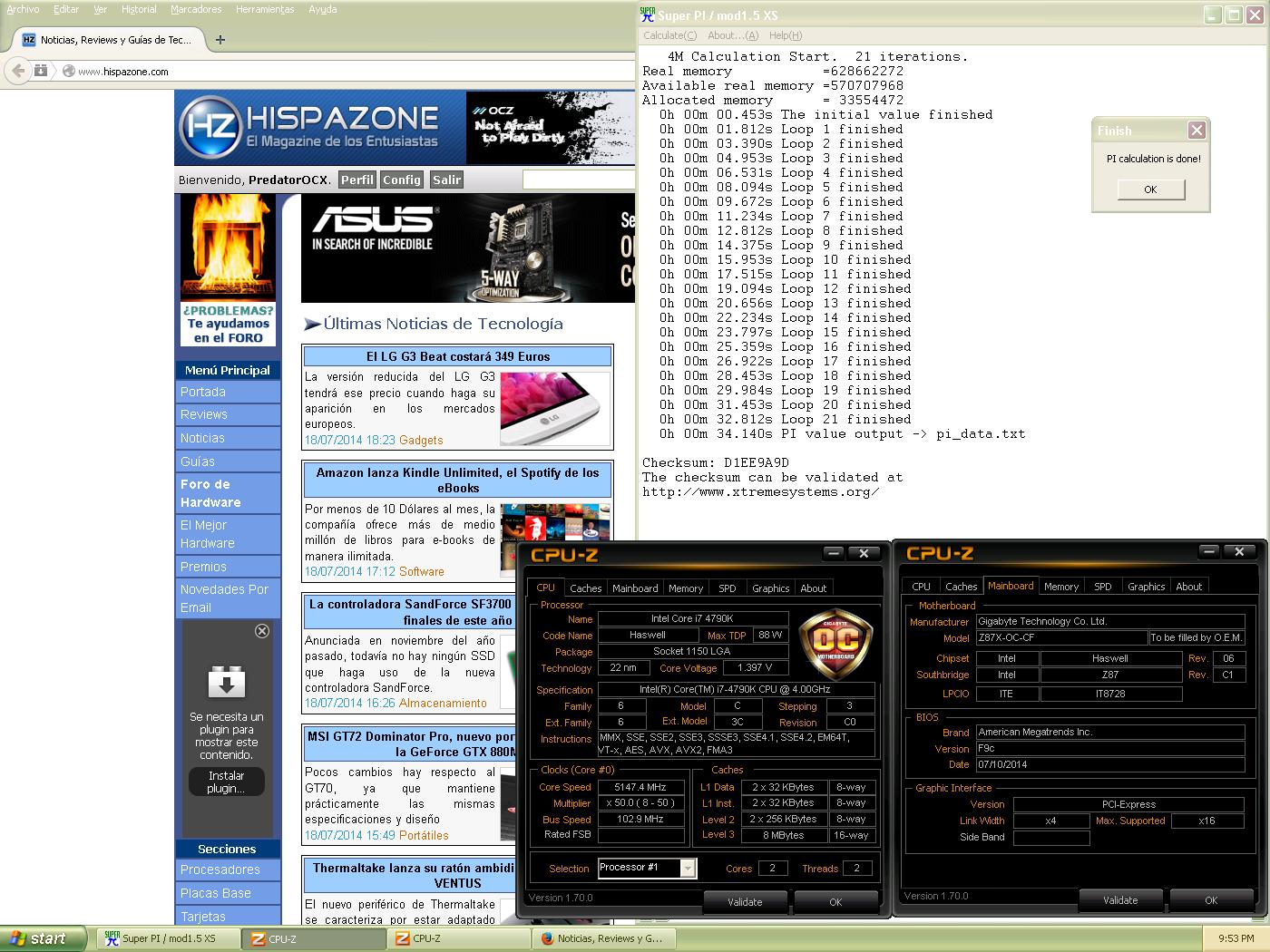Open the Historial menu
The width and height of the screenshot is (1270, 952).
coord(139,9)
